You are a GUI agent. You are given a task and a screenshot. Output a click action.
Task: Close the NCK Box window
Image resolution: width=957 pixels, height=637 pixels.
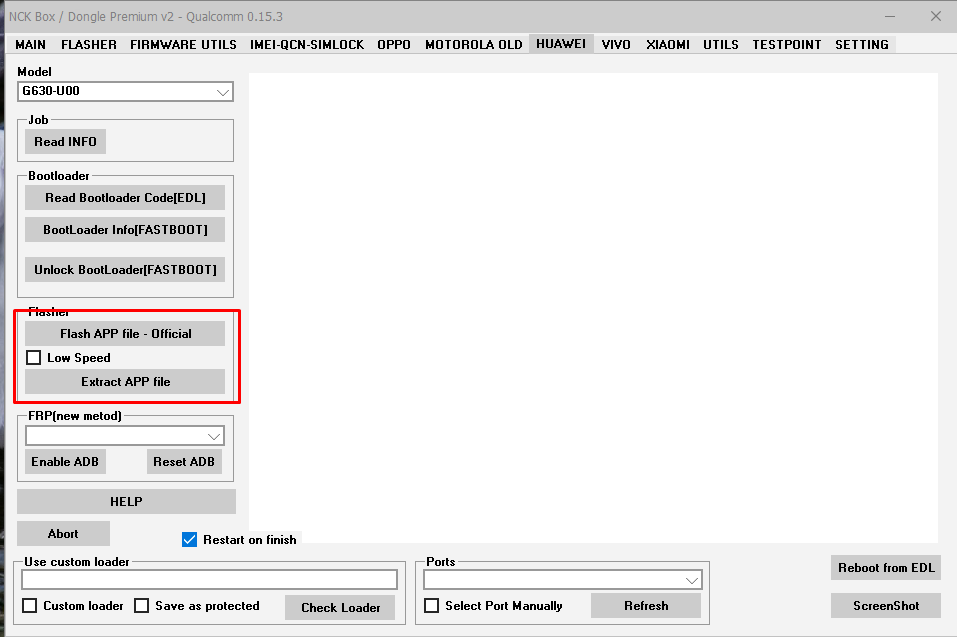tap(936, 16)
